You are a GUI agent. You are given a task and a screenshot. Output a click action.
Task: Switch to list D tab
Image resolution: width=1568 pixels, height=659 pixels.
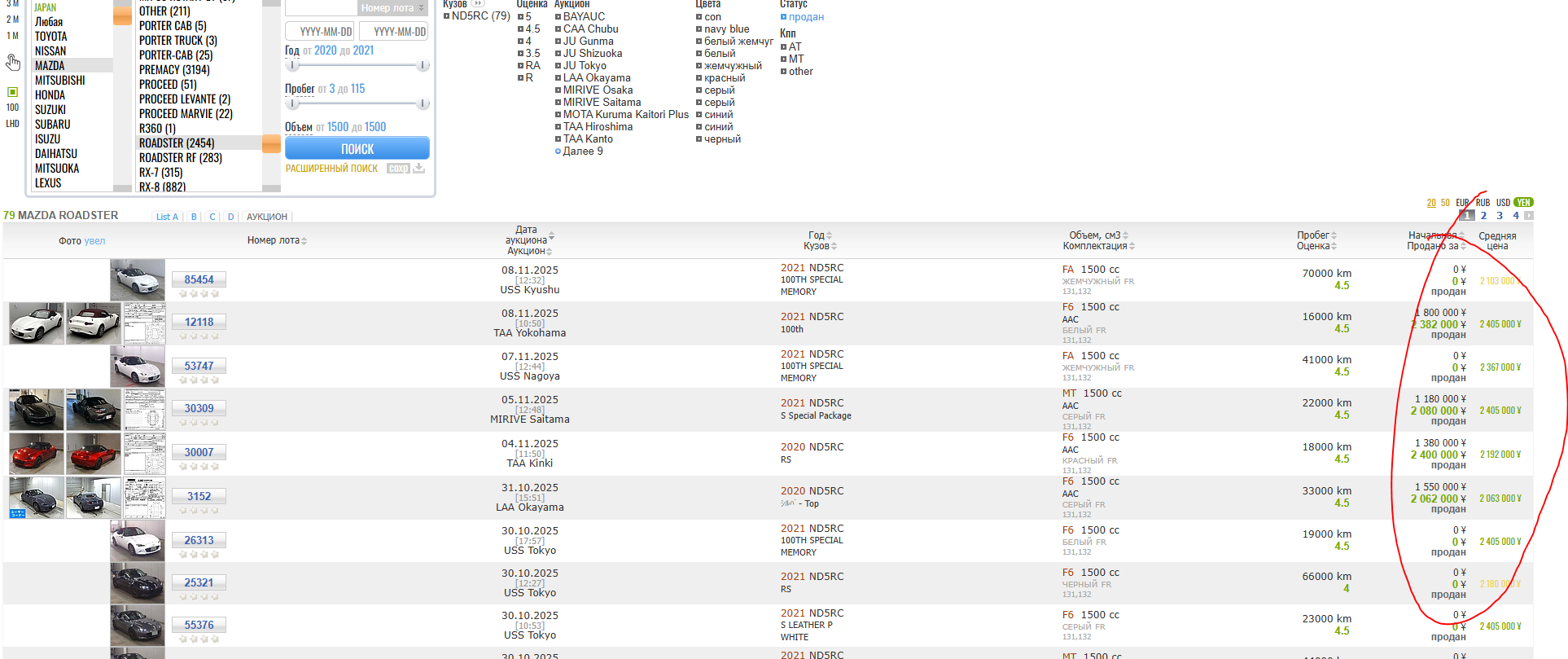coord(230,217)
